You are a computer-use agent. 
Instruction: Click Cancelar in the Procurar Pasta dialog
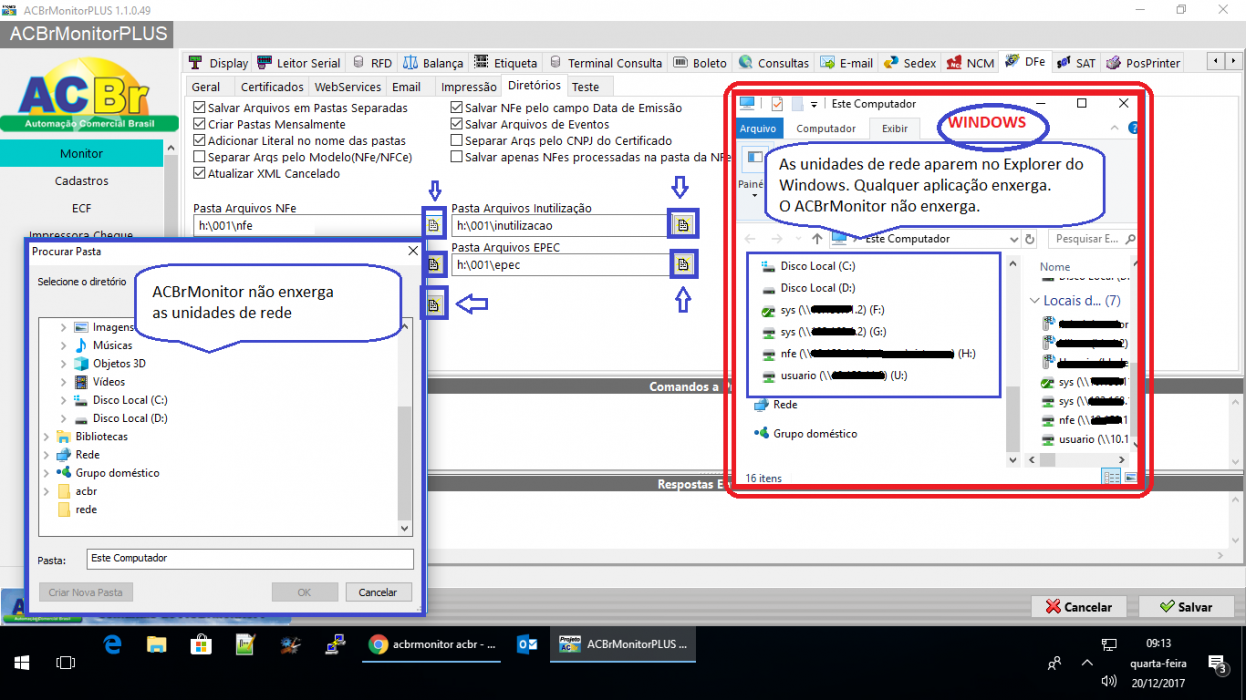[x=378, y=592]
